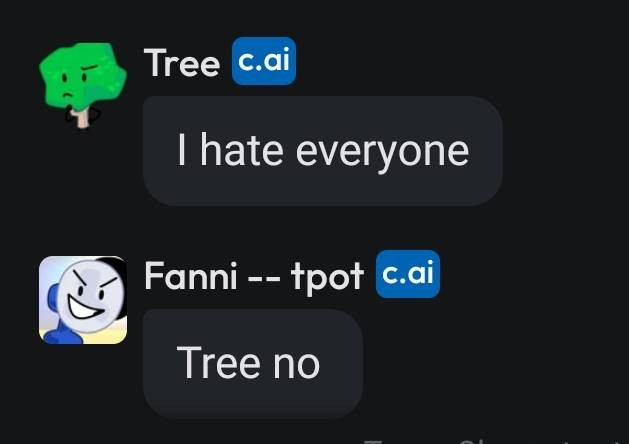Click the word "everyone" in Tree's message
629x444 pixels.
(382, 154)
